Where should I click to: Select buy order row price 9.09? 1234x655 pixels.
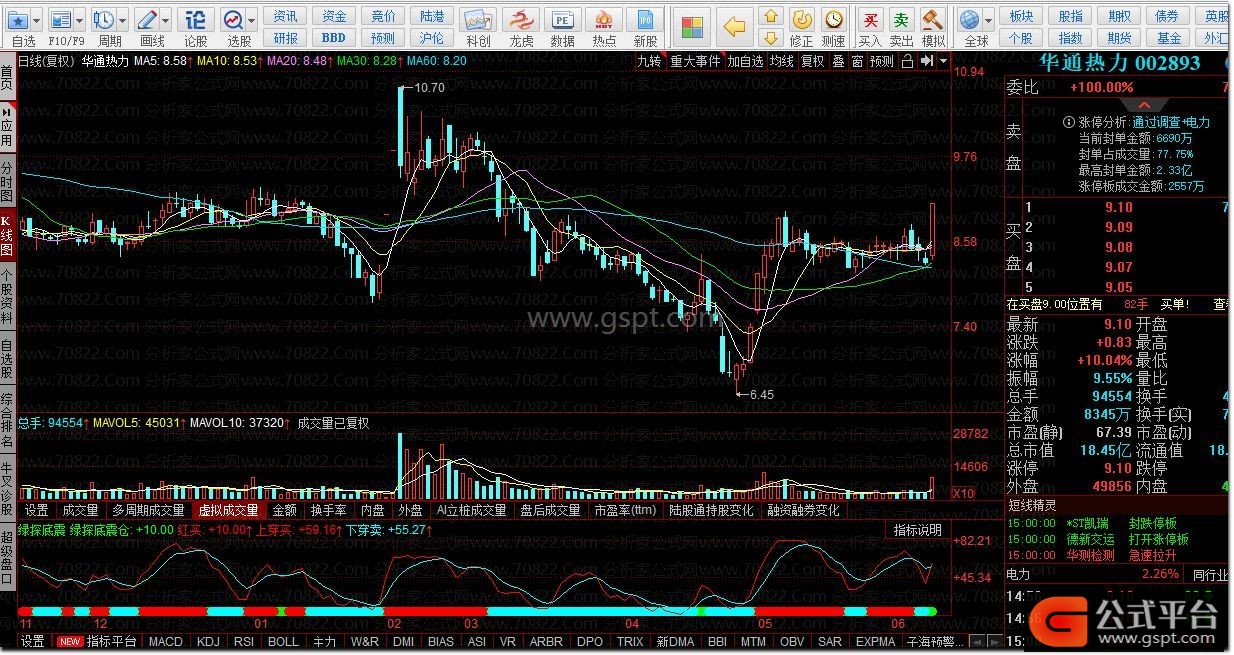[1119, 227]
